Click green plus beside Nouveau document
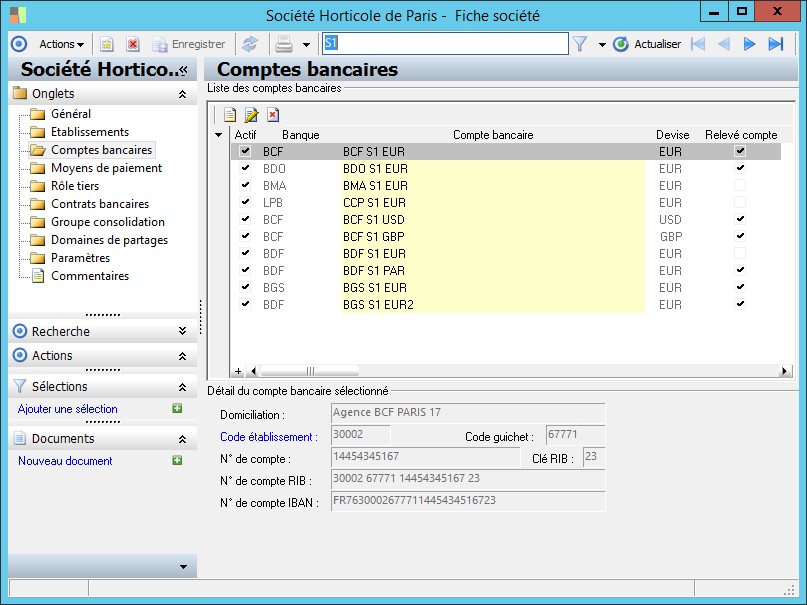 tap(177, 461)
